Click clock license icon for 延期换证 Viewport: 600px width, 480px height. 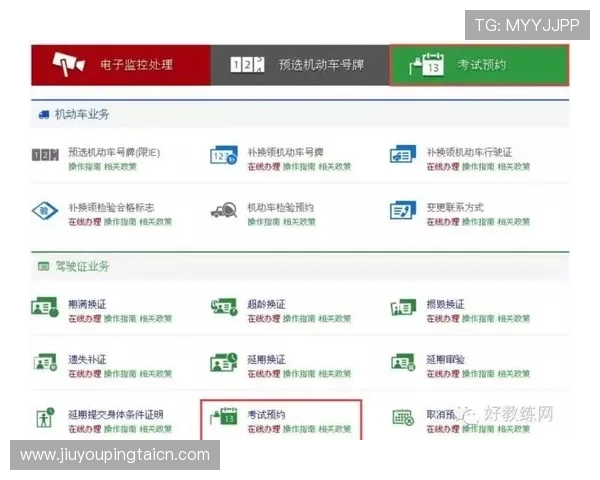[x=224, y=362]
